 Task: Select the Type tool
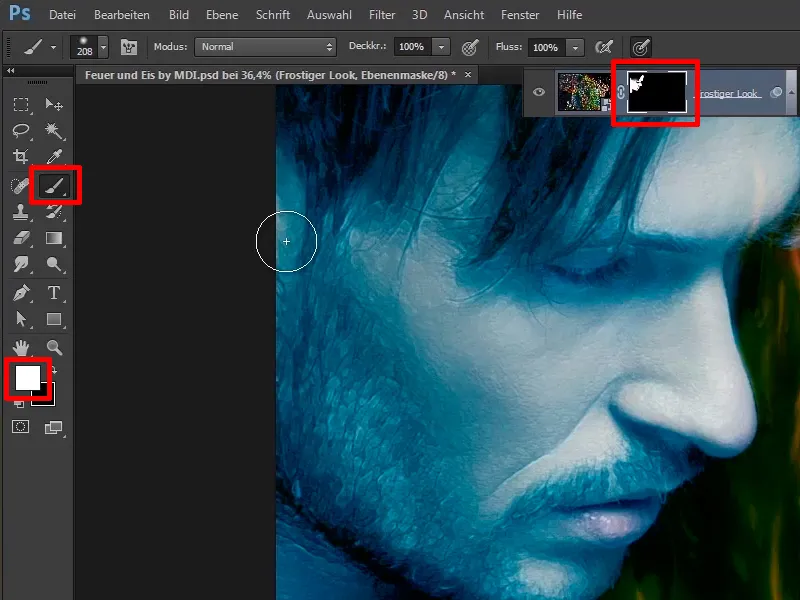54,293
